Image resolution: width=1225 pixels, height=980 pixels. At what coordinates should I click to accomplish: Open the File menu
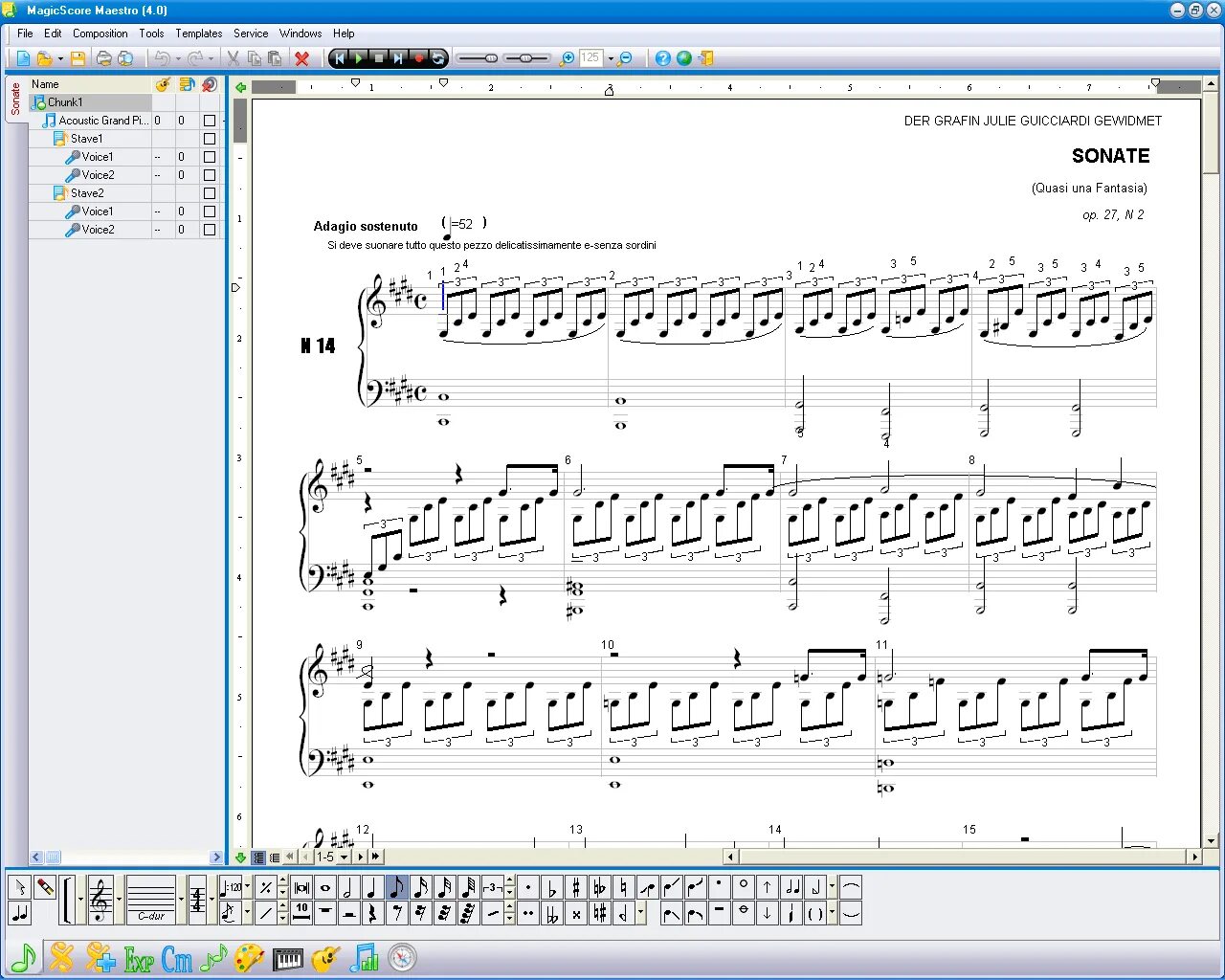click(x=25, y=33)
